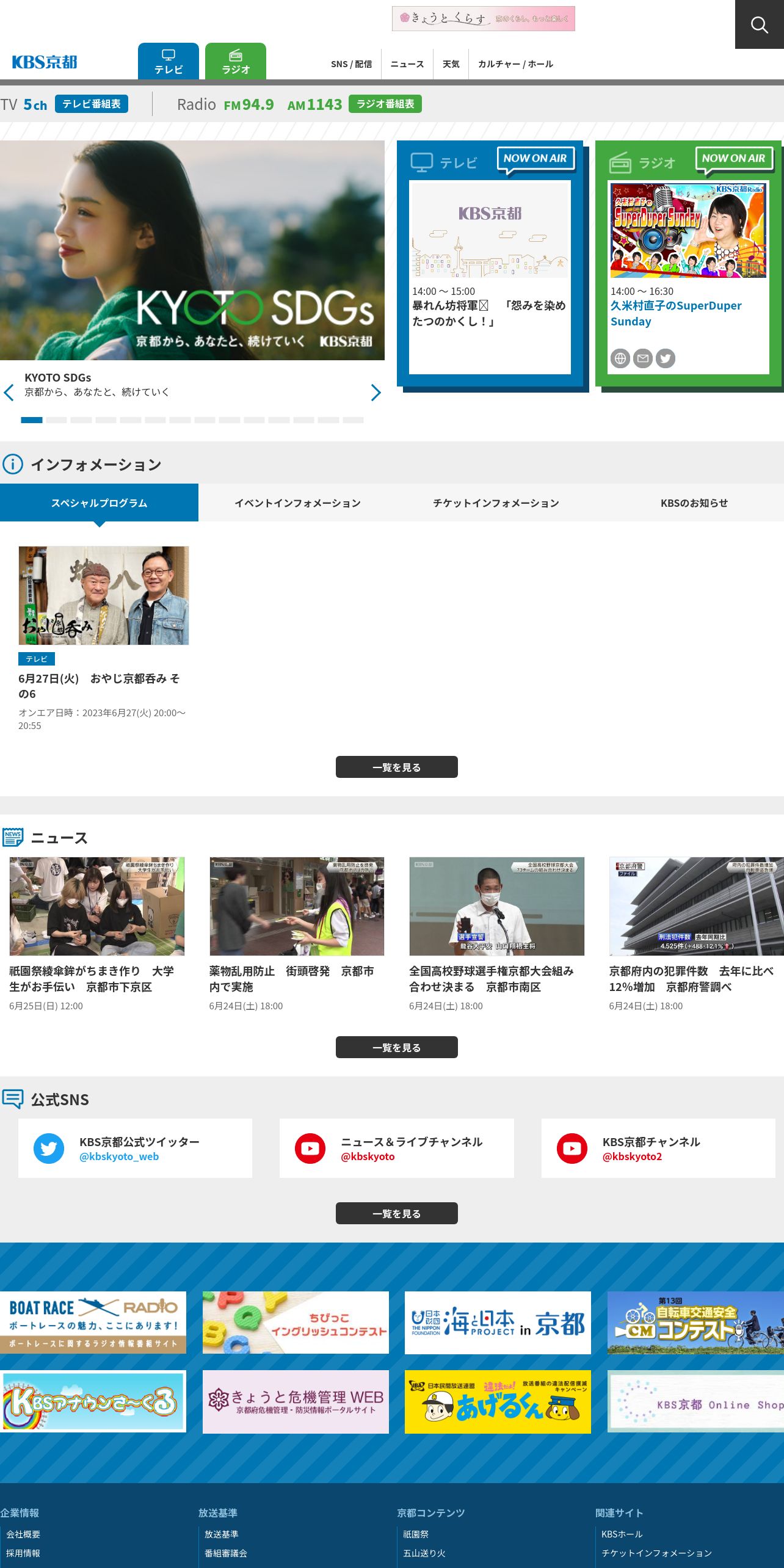Open 全国高校野球選手権京都大会 news headline
784x1568 pixels.
pos(492,979)
